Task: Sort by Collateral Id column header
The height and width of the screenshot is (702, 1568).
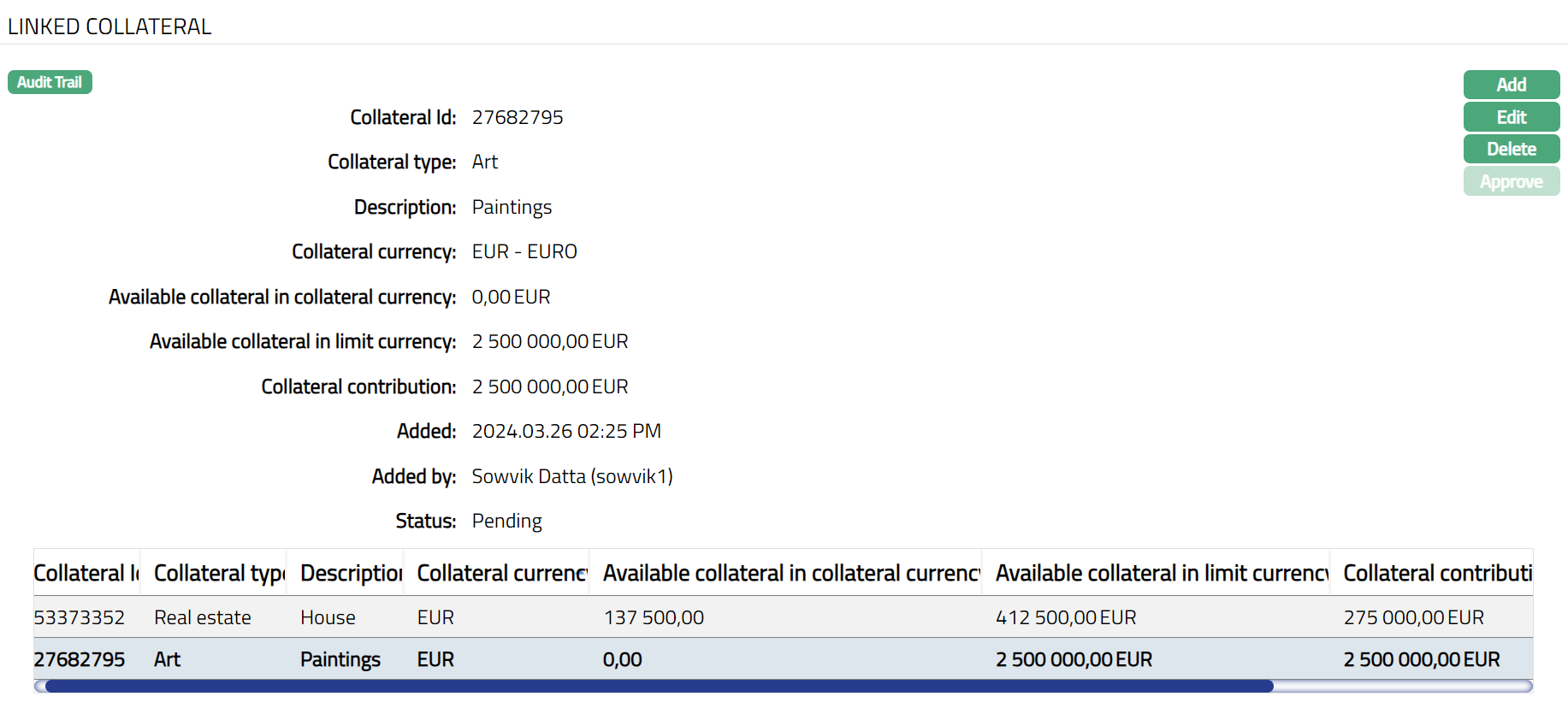Action: [86, 573]
